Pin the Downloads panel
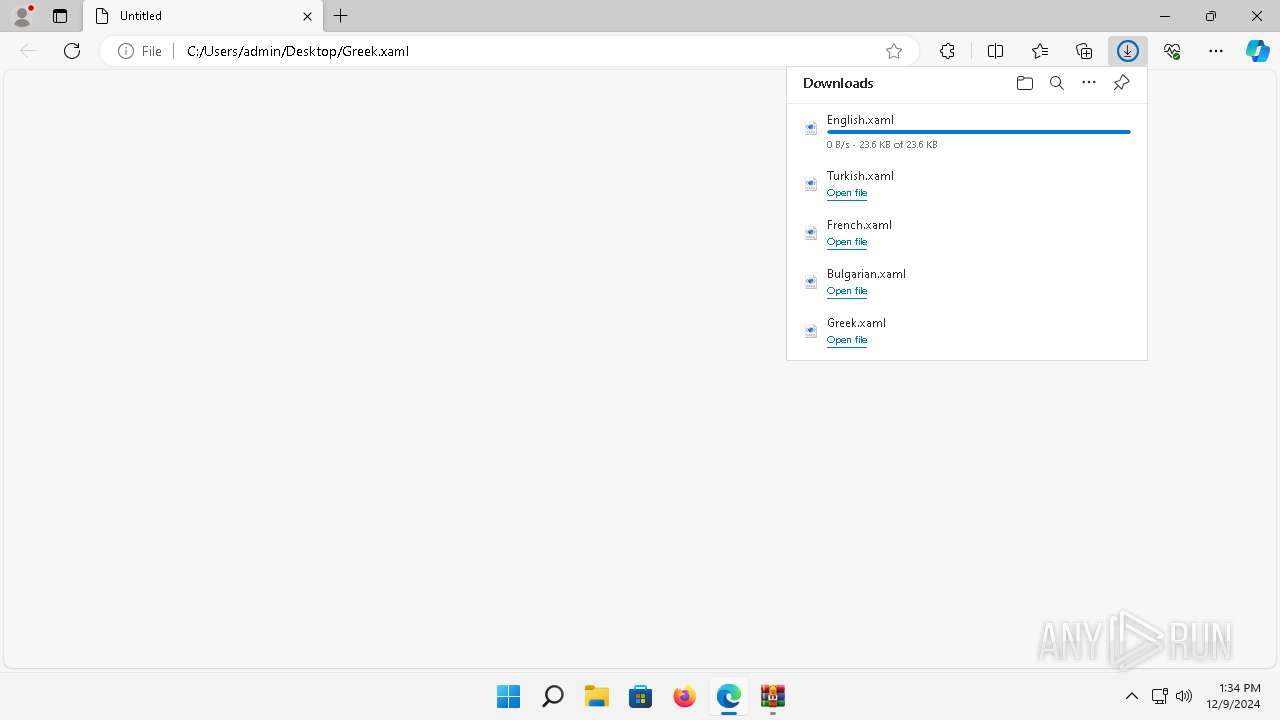This screenshot has width=1280, height=720. pos(1121,83)
